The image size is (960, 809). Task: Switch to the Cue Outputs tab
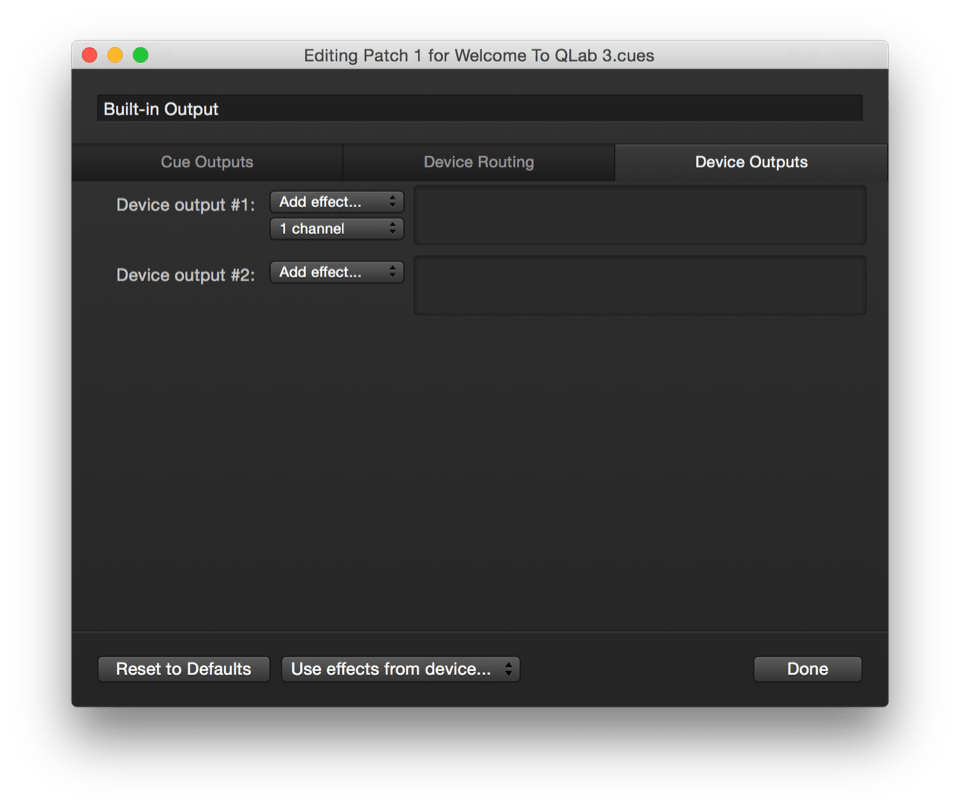point(207,162)
